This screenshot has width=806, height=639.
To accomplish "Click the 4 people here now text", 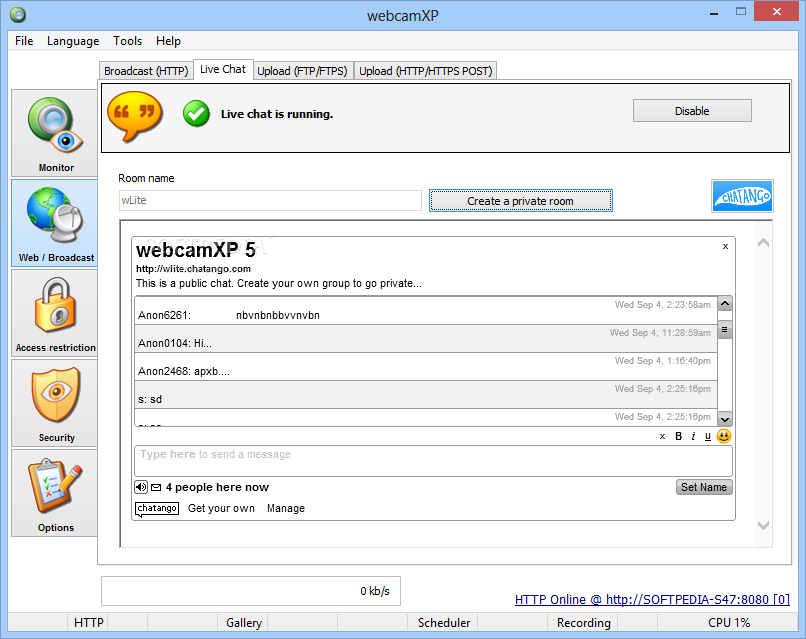I will click(217, 487).
